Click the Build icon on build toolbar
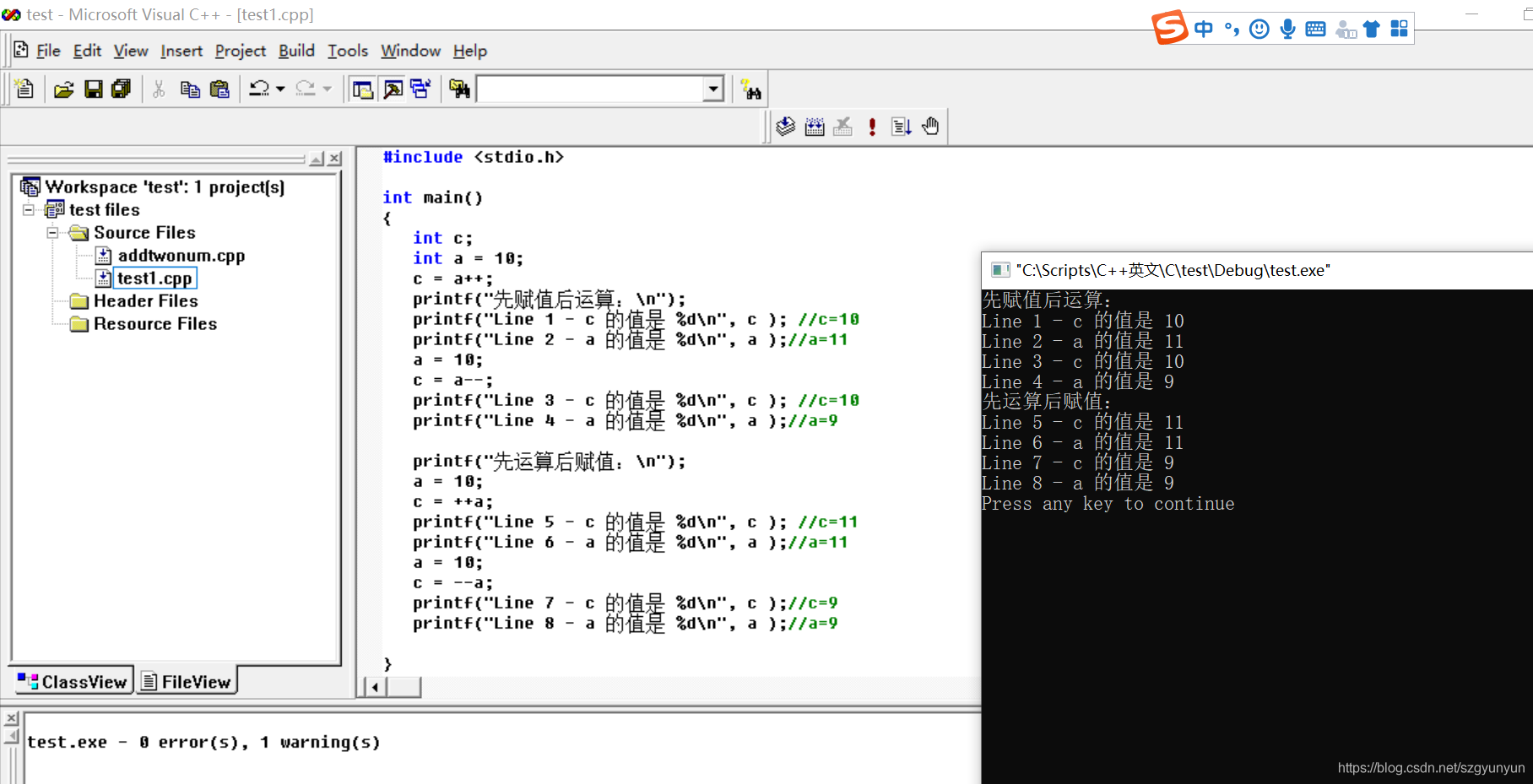1533x784 pixels. (815, 127)
